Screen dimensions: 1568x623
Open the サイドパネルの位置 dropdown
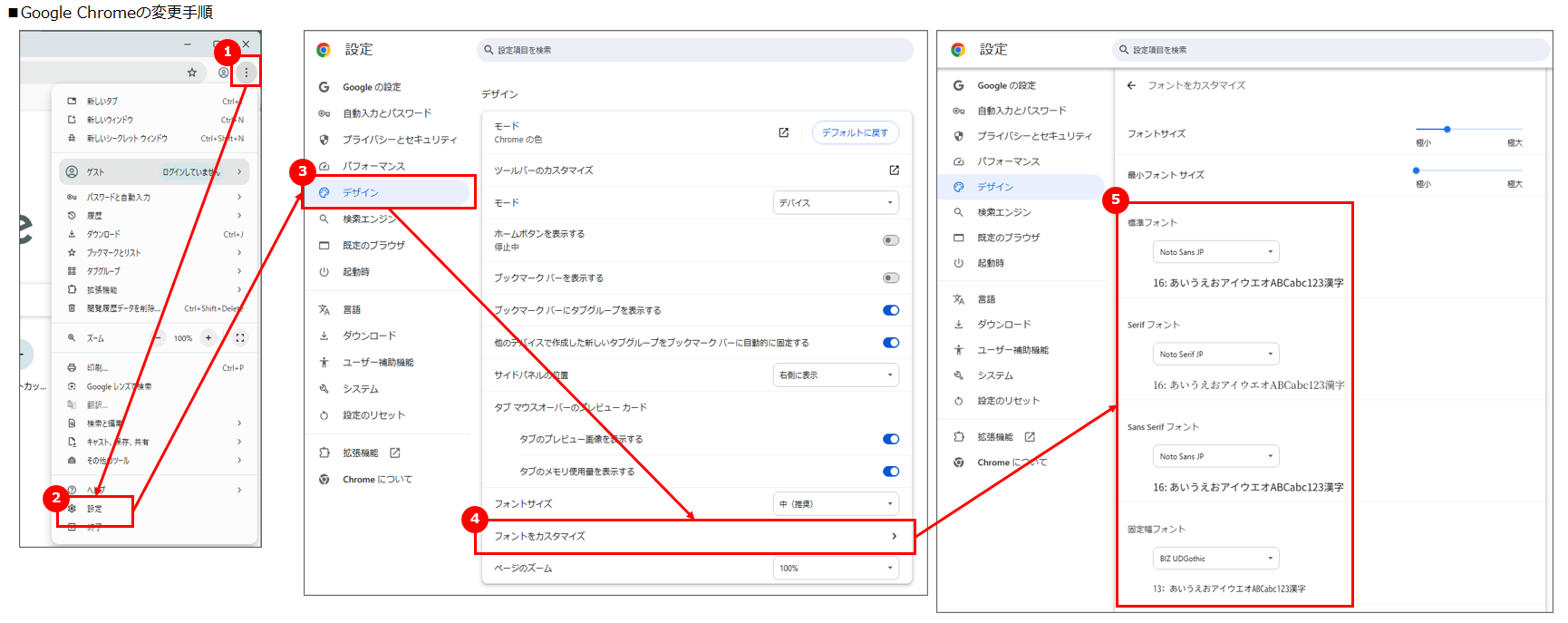836,375
